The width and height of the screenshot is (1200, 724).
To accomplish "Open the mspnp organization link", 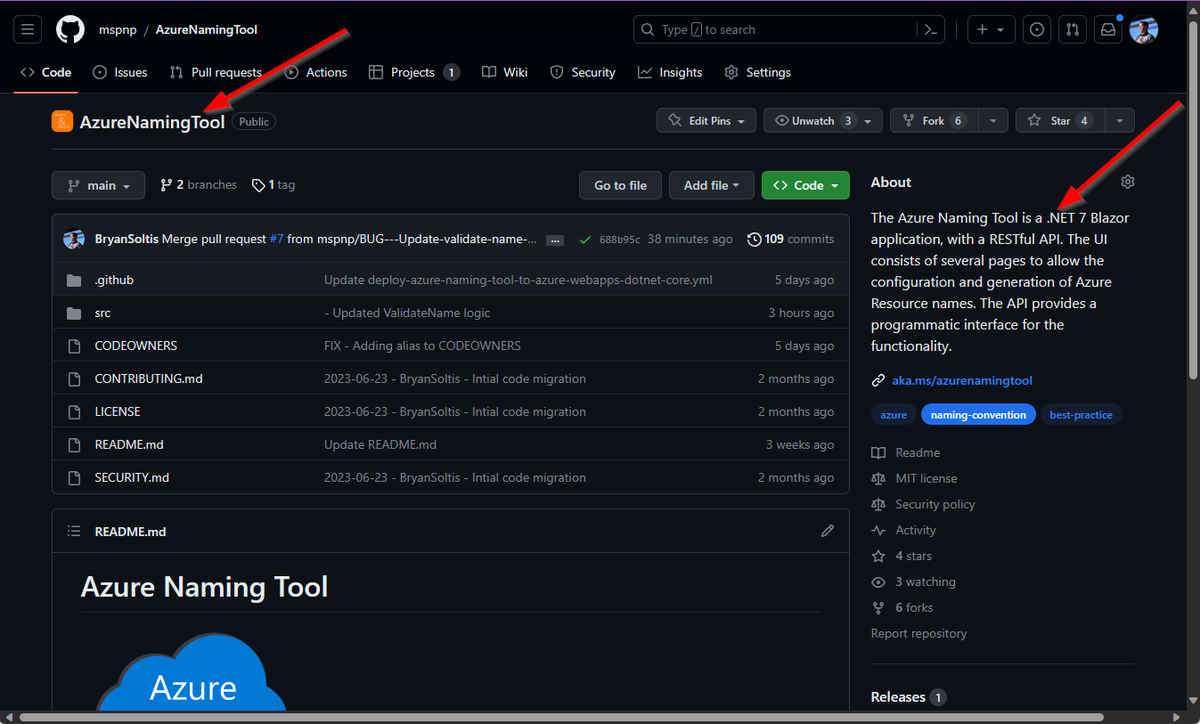I will [118, 30].
